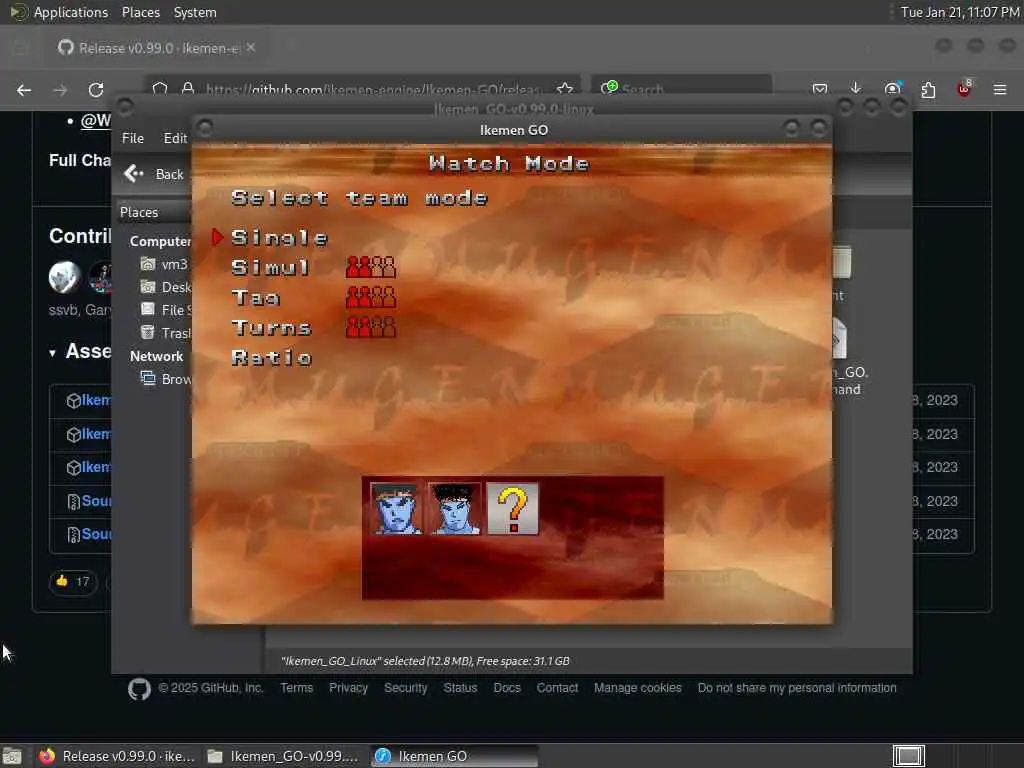This screenshot has height=768, width=1024.
Task: Bookmark this page with star icon
Action: coord(565,89)
